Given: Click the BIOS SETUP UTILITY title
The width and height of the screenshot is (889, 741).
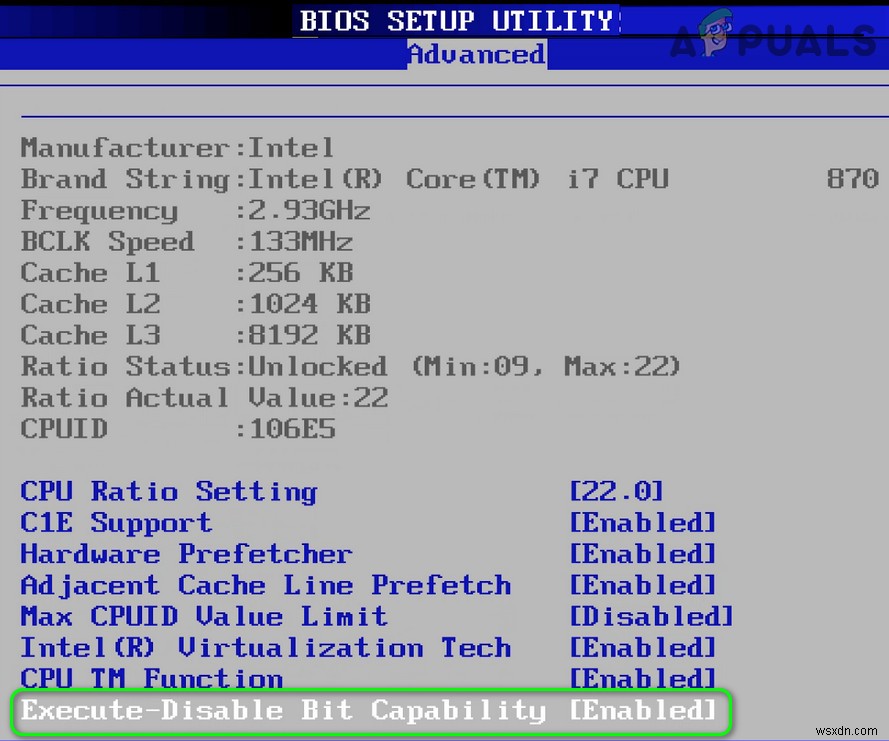Looking at the screenshot, I should (x=456, y=21).
